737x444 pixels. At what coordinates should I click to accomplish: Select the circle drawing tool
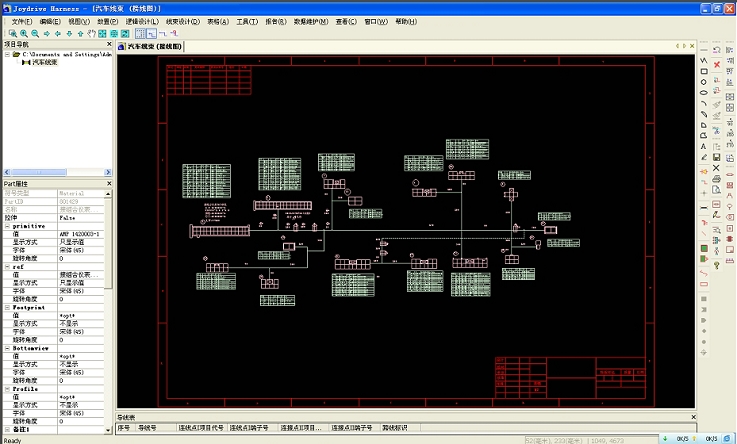[x=704, y=84]
